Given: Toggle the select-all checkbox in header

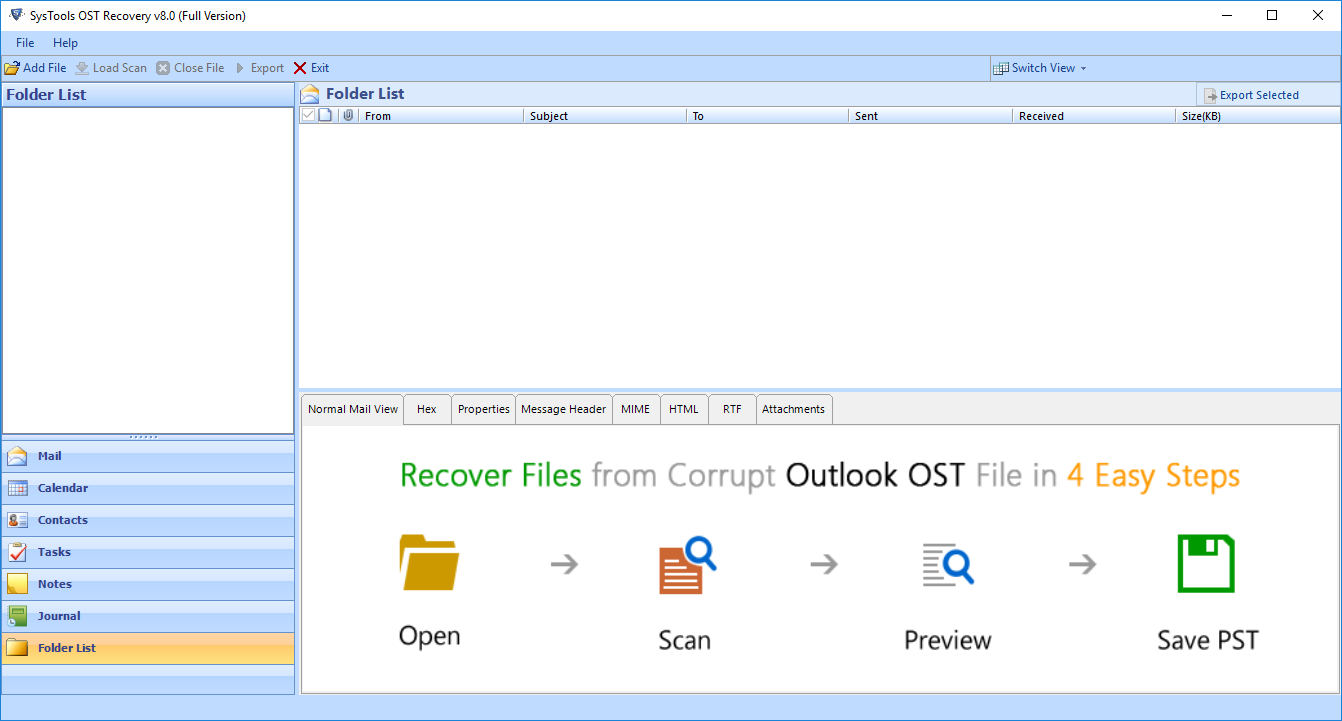Looking at the screenshot, I should click(x=308, y=116).
